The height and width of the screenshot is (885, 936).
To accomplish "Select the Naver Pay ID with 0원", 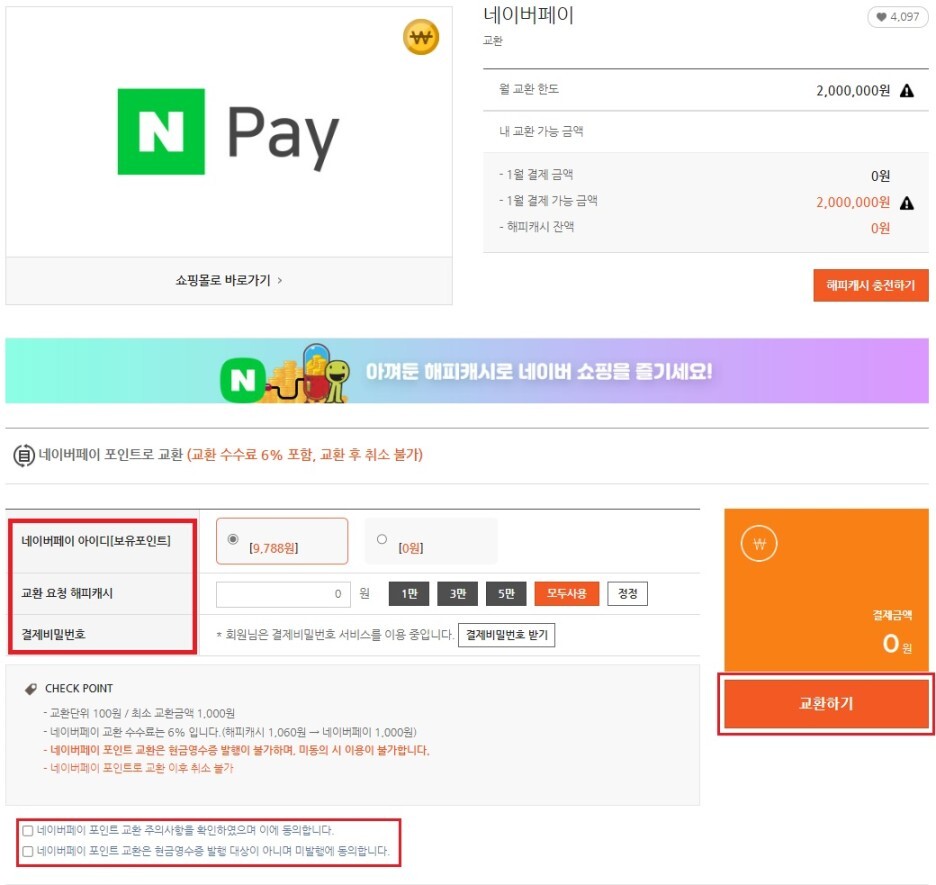I will tap(382, 539).
